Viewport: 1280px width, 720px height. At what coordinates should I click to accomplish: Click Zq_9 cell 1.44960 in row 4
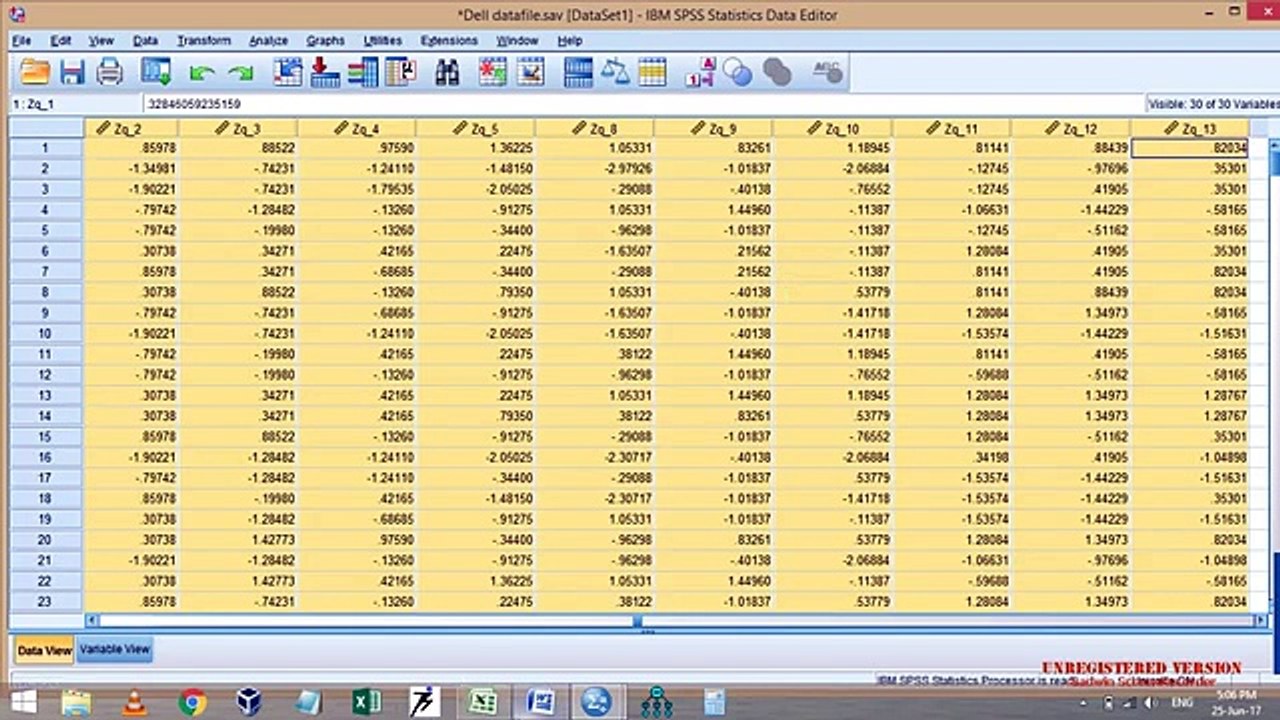(x=714, y=209)
